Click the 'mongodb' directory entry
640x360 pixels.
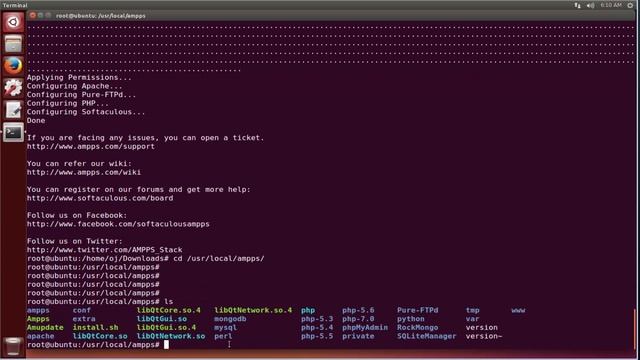pos(230,319)
